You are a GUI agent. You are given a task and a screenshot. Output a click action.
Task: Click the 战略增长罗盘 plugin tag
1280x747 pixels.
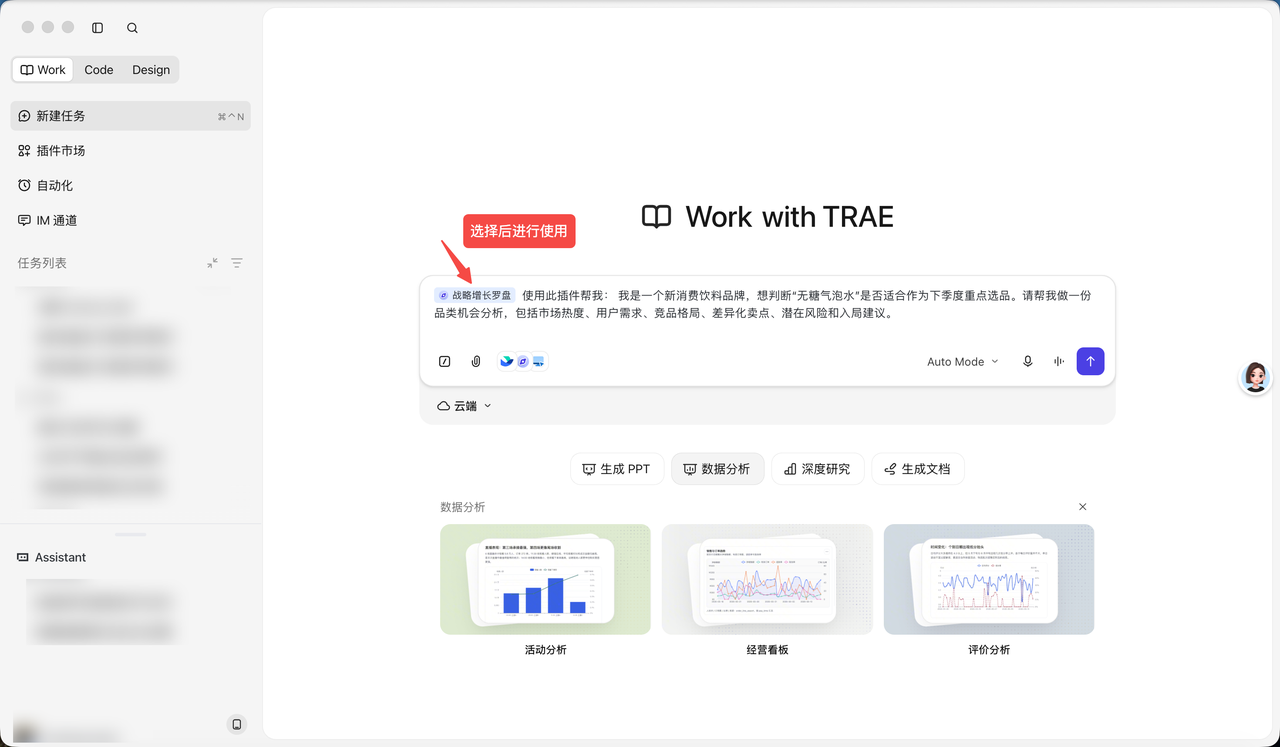click(475, 296)
